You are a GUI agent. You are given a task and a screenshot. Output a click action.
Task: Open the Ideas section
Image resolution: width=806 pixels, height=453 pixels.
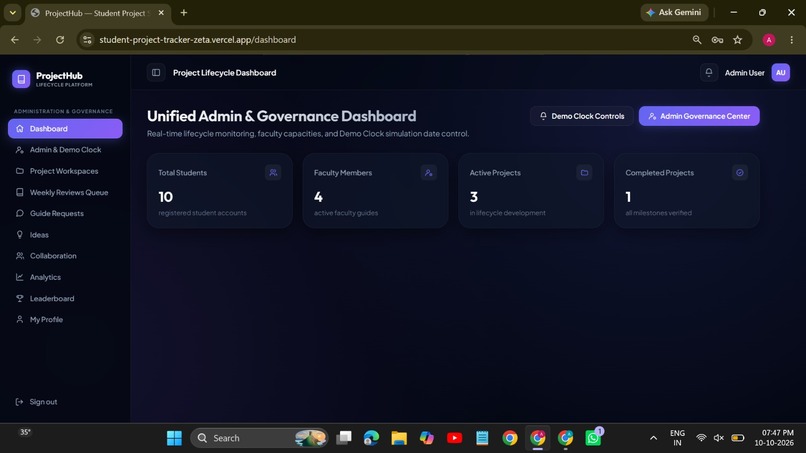coord(65,234)
